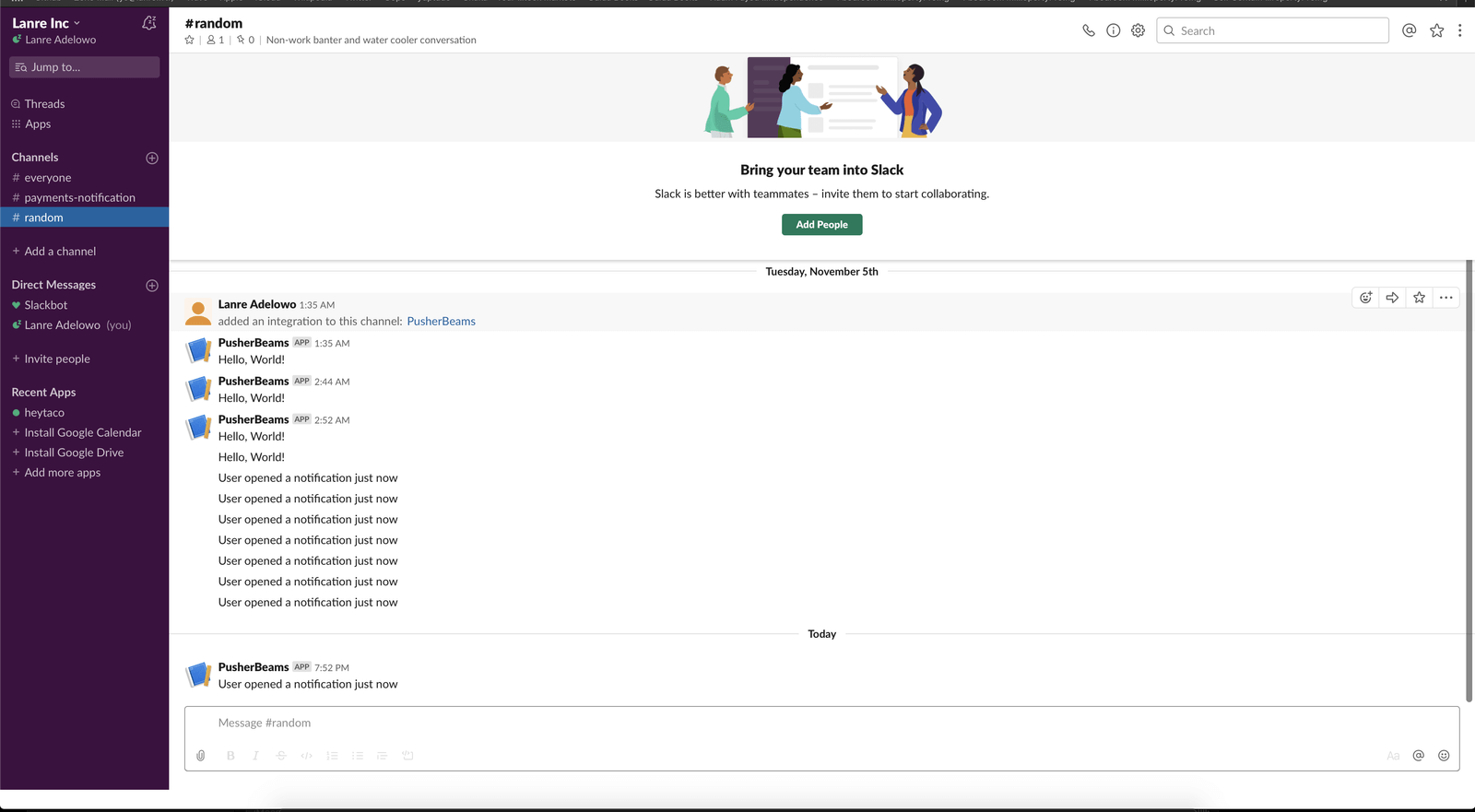Image resolution: width=1475 pixels, height=812 pixels.
Task: Attach a file with paperclip icon
Action: (x=201, y=756)
